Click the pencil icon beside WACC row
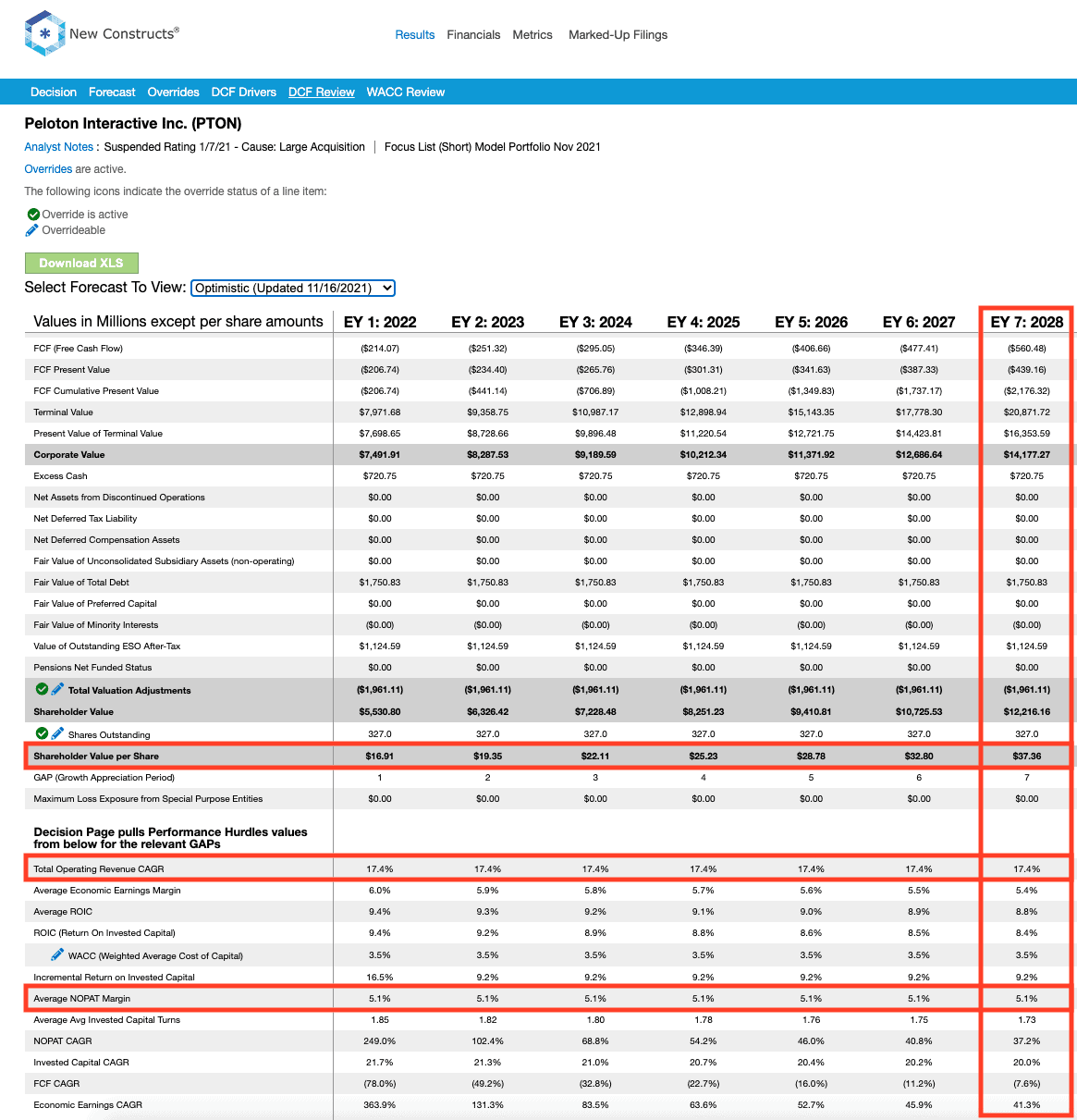Screen dimensions: 1077x1120 (x=57, y=954)
